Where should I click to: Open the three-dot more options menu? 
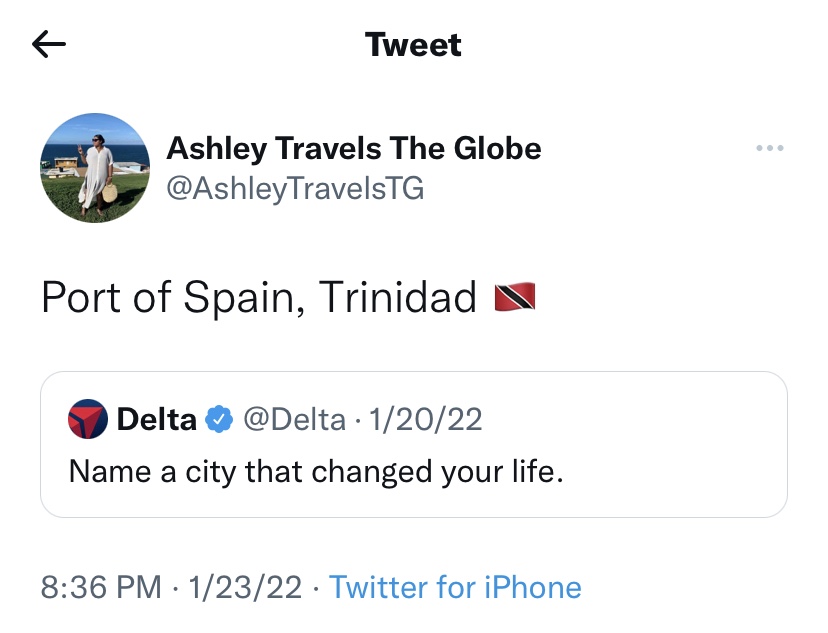[770, 149]
